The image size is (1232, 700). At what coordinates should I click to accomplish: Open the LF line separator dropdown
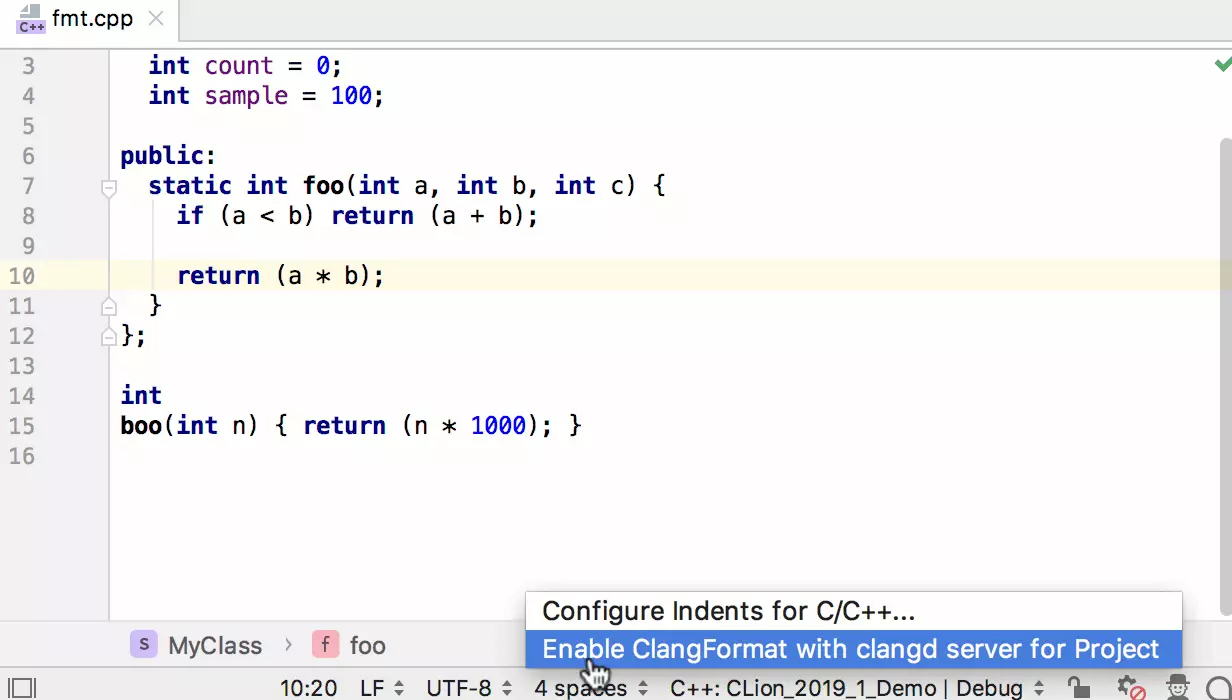(382, 688)
